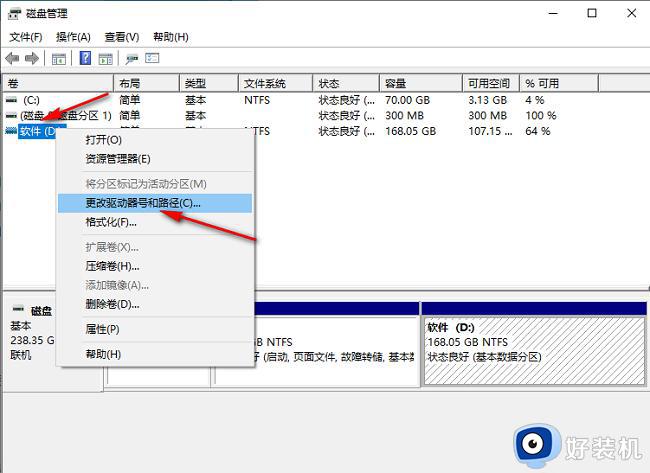
Task: Open the 查看(V) menu
Action: [x=121, y=37]
